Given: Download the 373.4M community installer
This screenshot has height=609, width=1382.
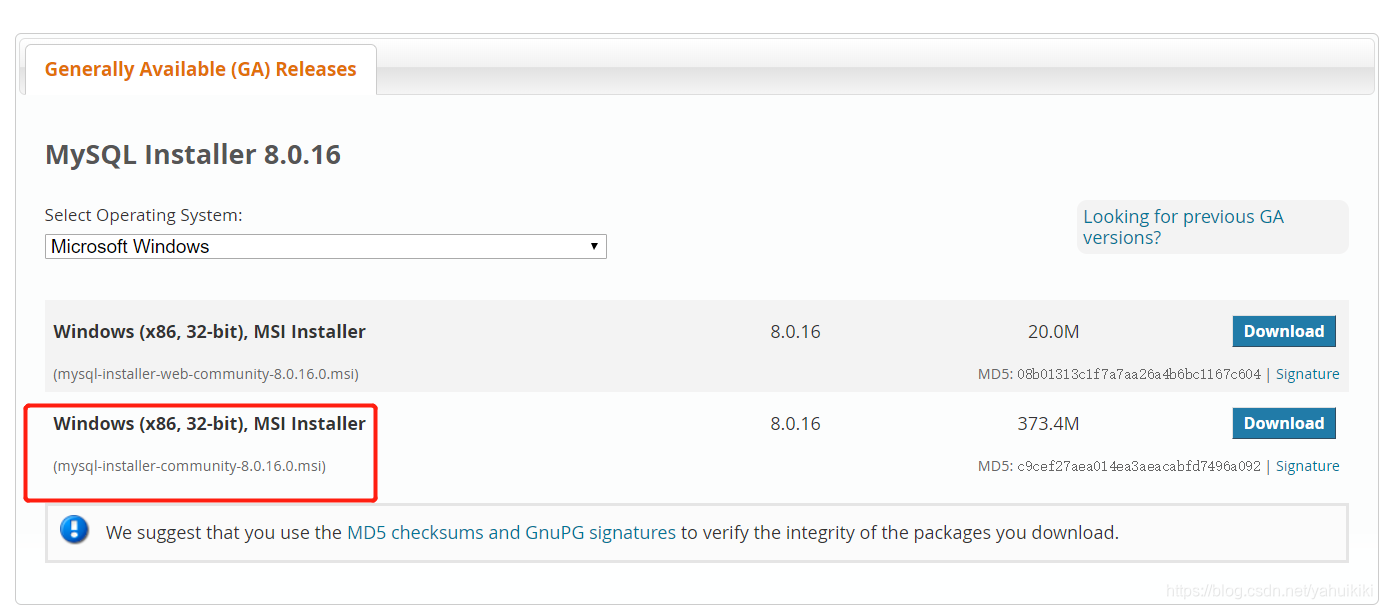Looking at the screenshot, I should pyautogui.click(x=1283, y=424).
